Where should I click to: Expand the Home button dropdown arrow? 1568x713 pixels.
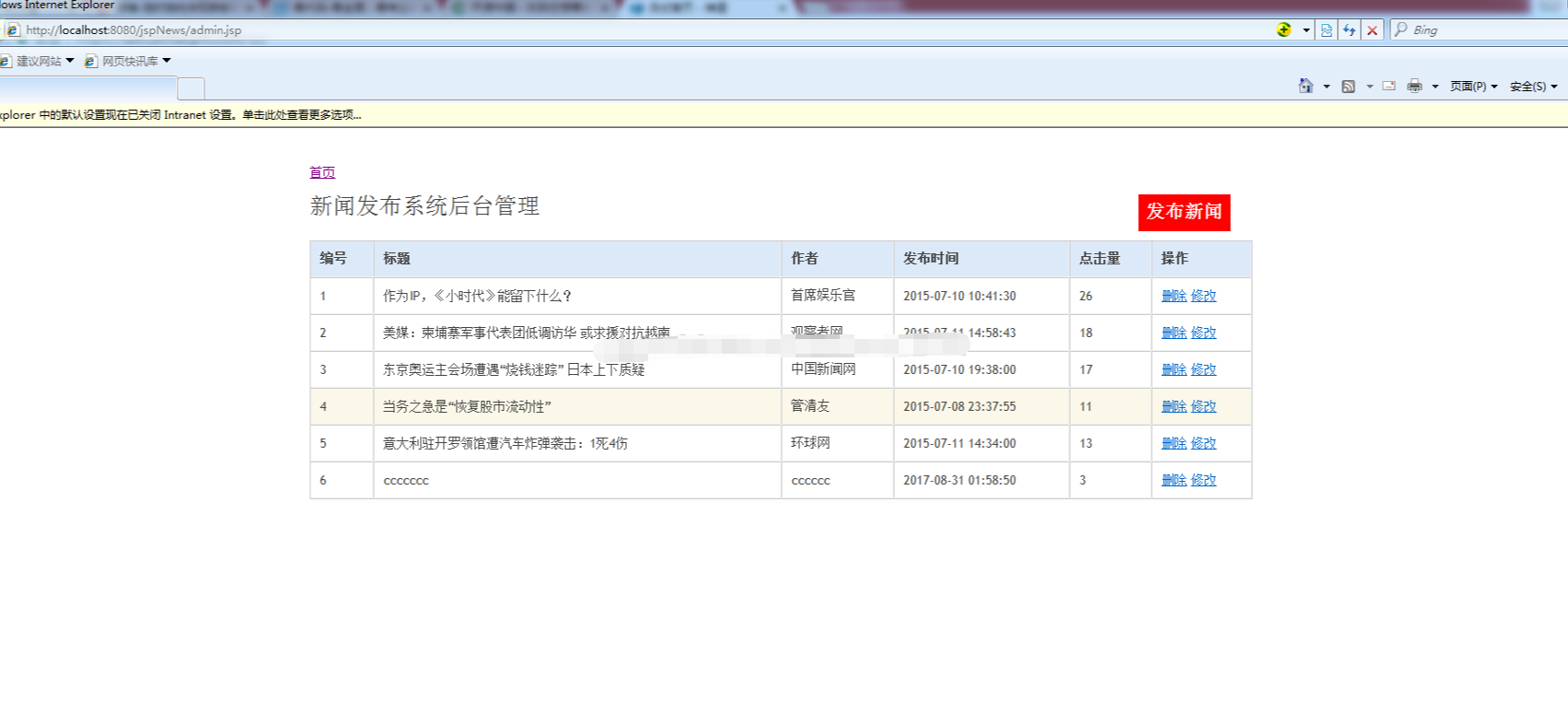tap(1327, 87)
